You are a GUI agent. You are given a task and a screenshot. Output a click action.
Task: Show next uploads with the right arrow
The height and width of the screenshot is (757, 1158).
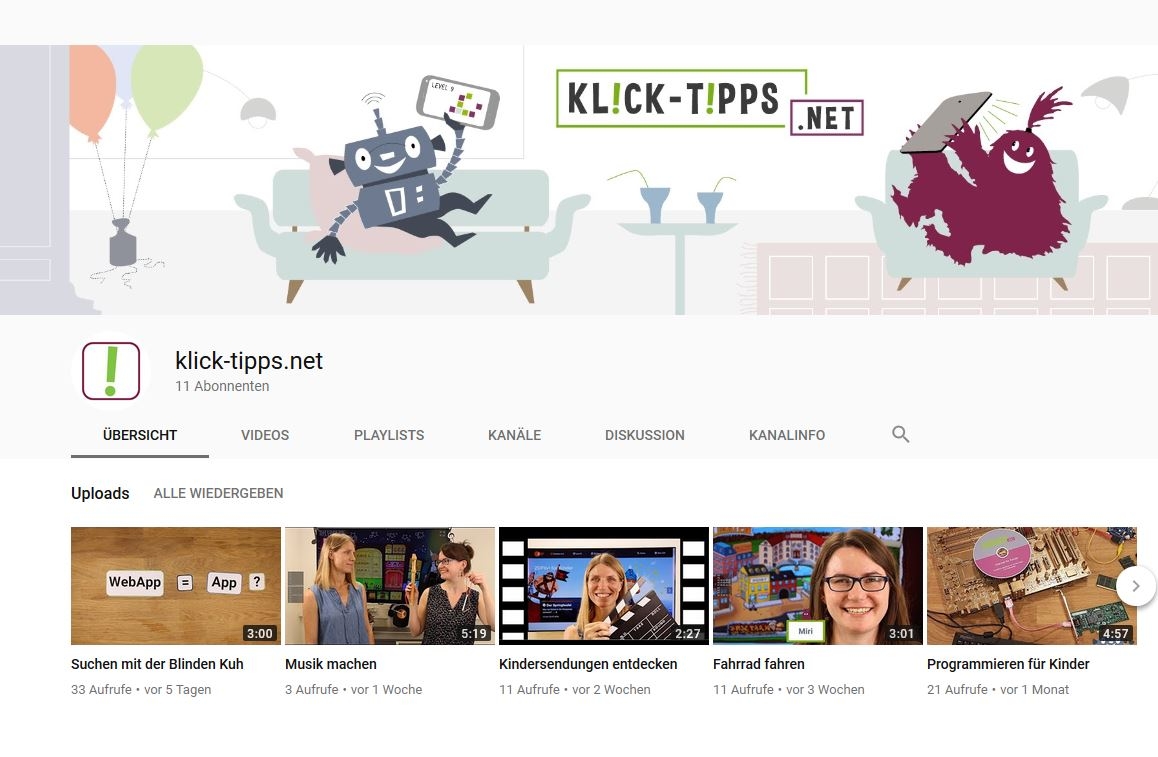[1136, 586]
